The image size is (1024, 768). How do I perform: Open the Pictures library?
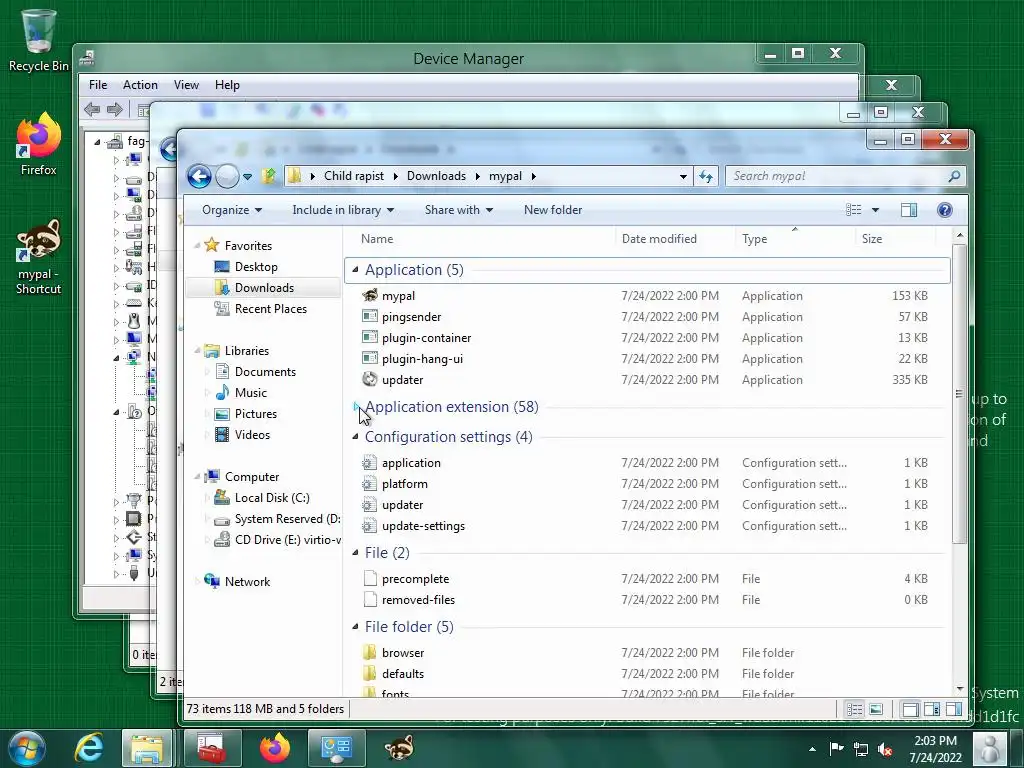[x=255, y=413]
